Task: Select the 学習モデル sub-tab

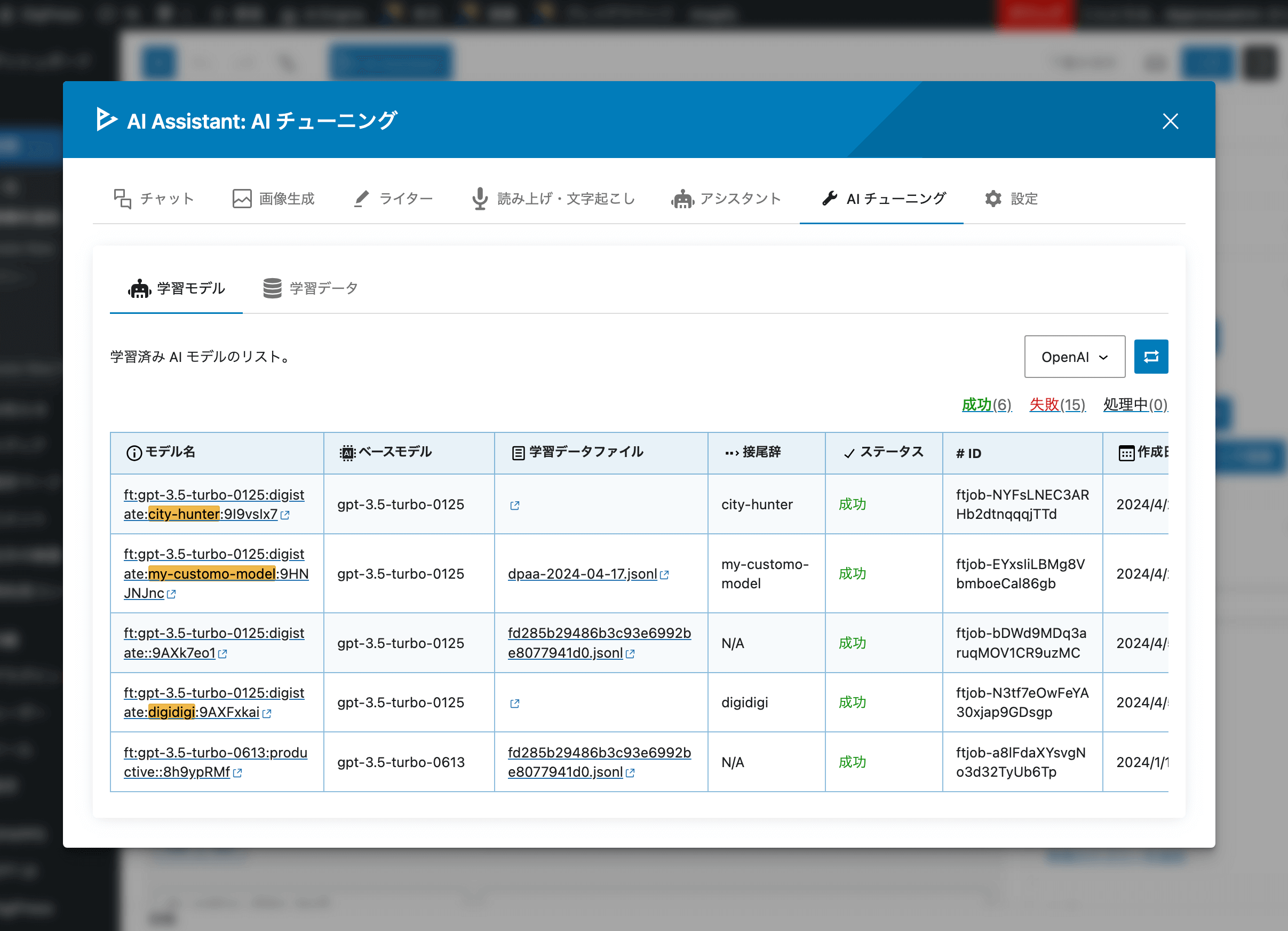Action: 176,289
